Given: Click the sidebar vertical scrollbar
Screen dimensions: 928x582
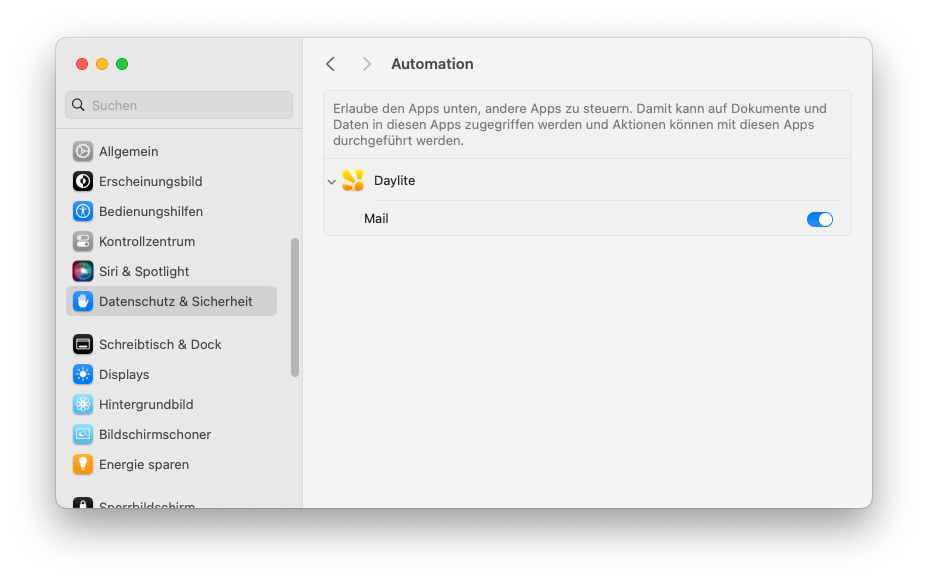Looking at the screenshot, I should point(295,307).
